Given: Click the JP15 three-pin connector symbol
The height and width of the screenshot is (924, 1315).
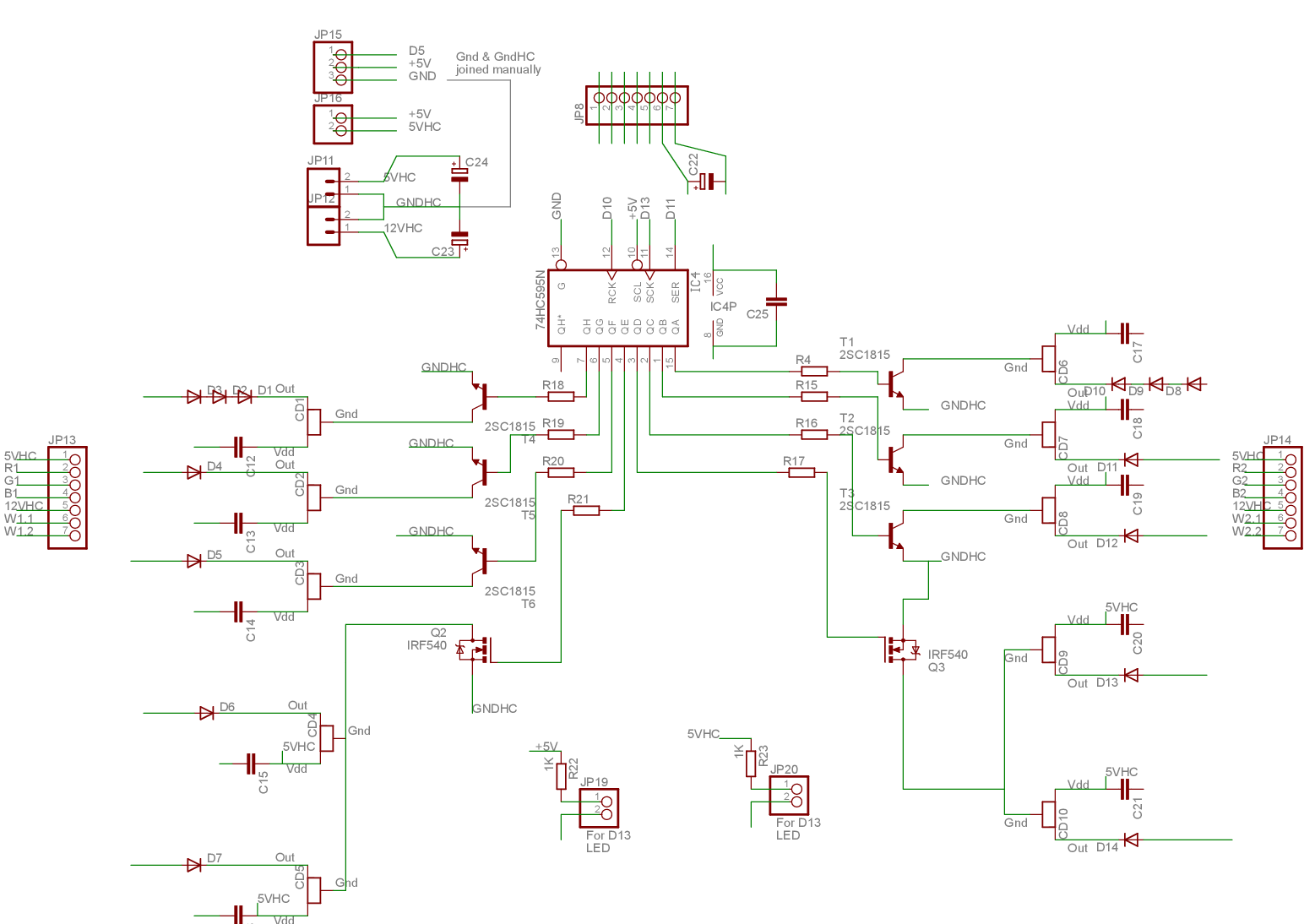Looking at the screenshot, I should coord(333,68).
